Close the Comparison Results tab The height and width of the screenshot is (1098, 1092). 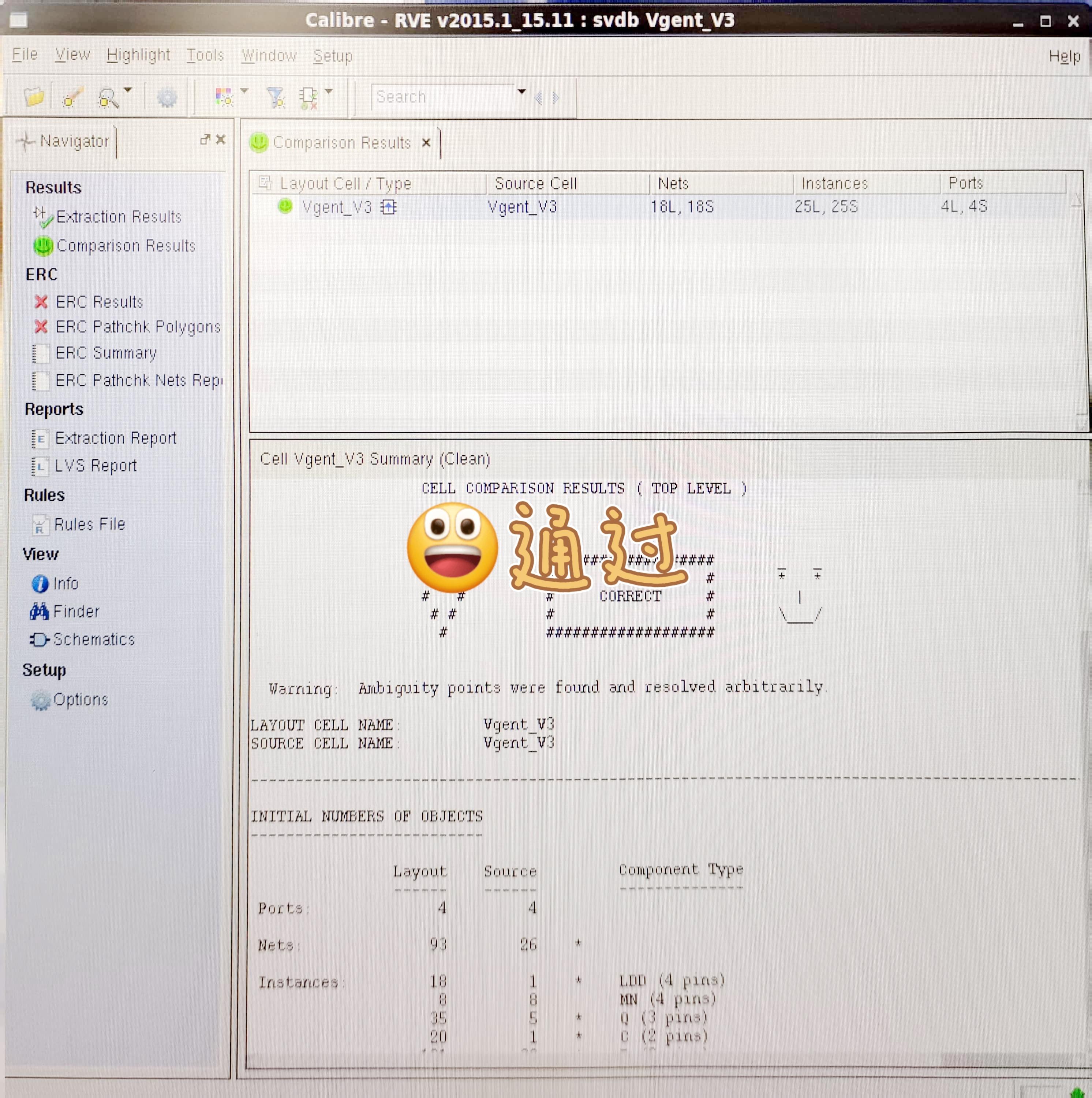point(426,143)
